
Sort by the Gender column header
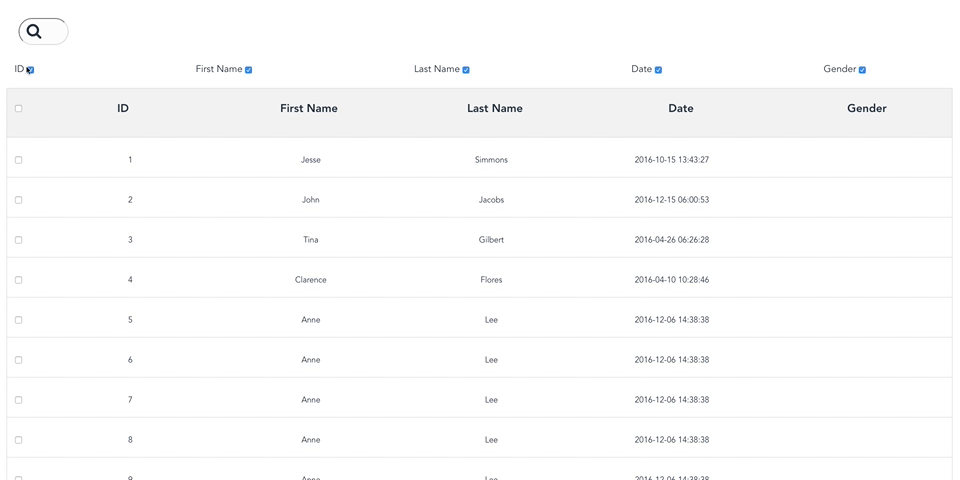click(x=867, y=108)
